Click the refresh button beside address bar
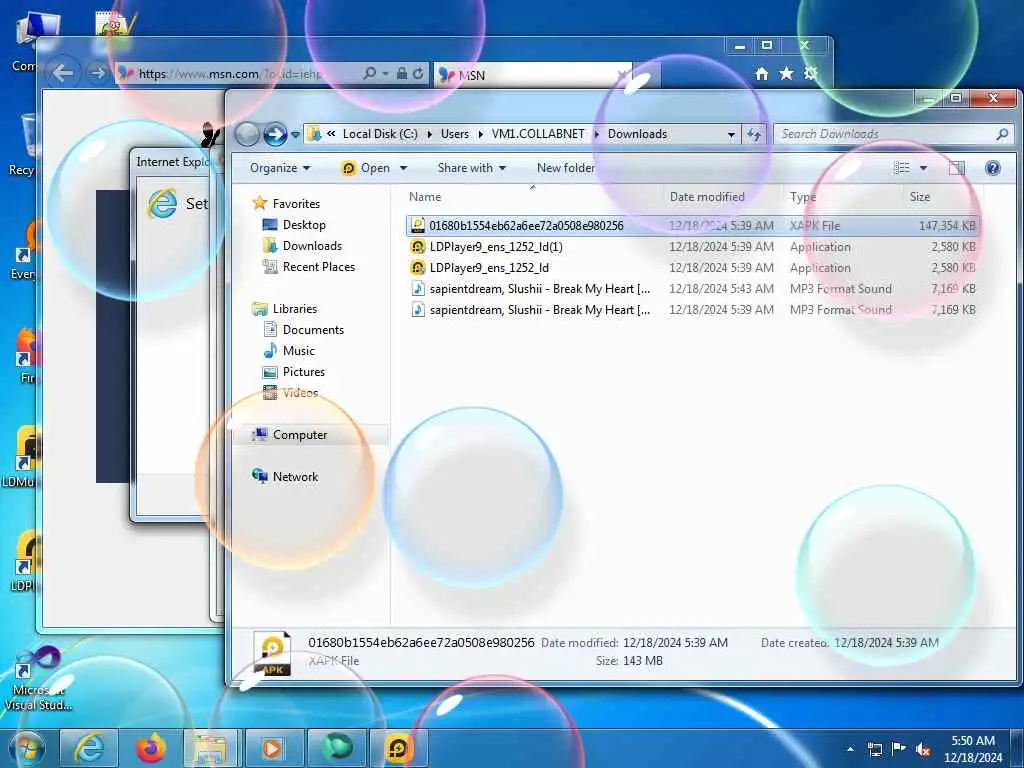Viewport: 1024px width, 768px height. point(754,135)
